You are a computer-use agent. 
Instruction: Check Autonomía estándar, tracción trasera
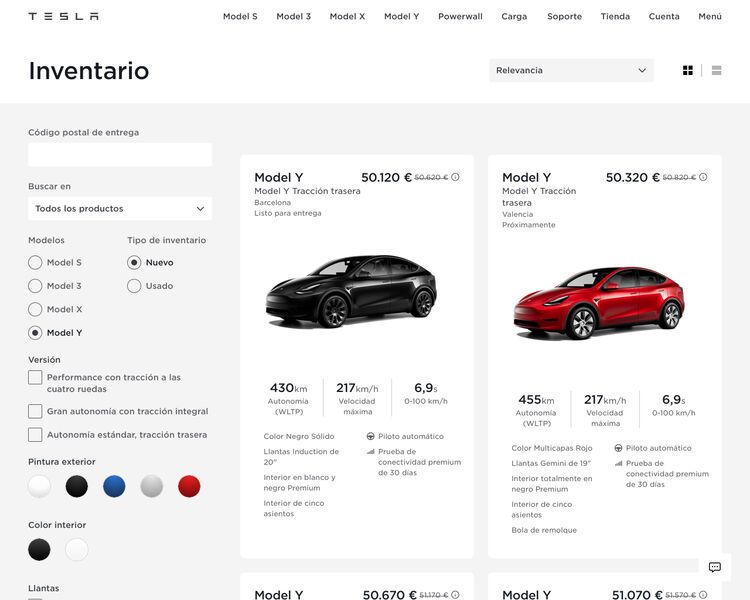35,434
